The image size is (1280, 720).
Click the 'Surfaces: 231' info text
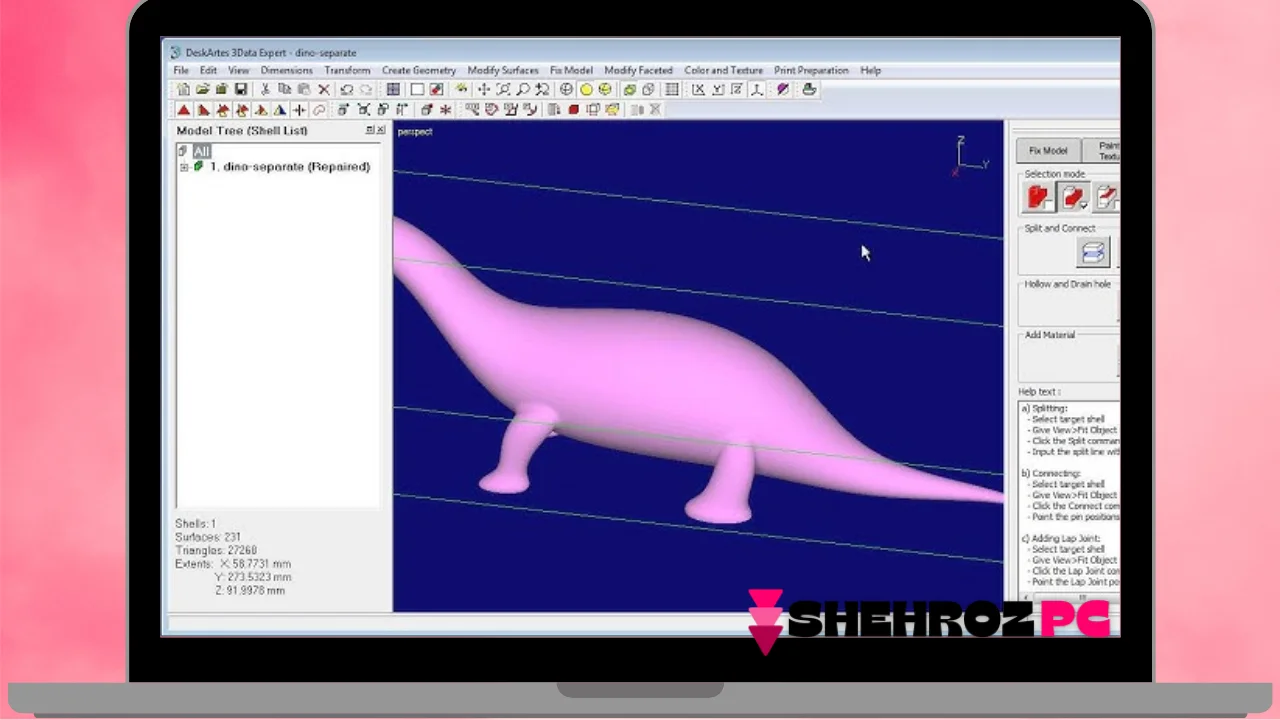pyautogui.click(x=208, y=537)
